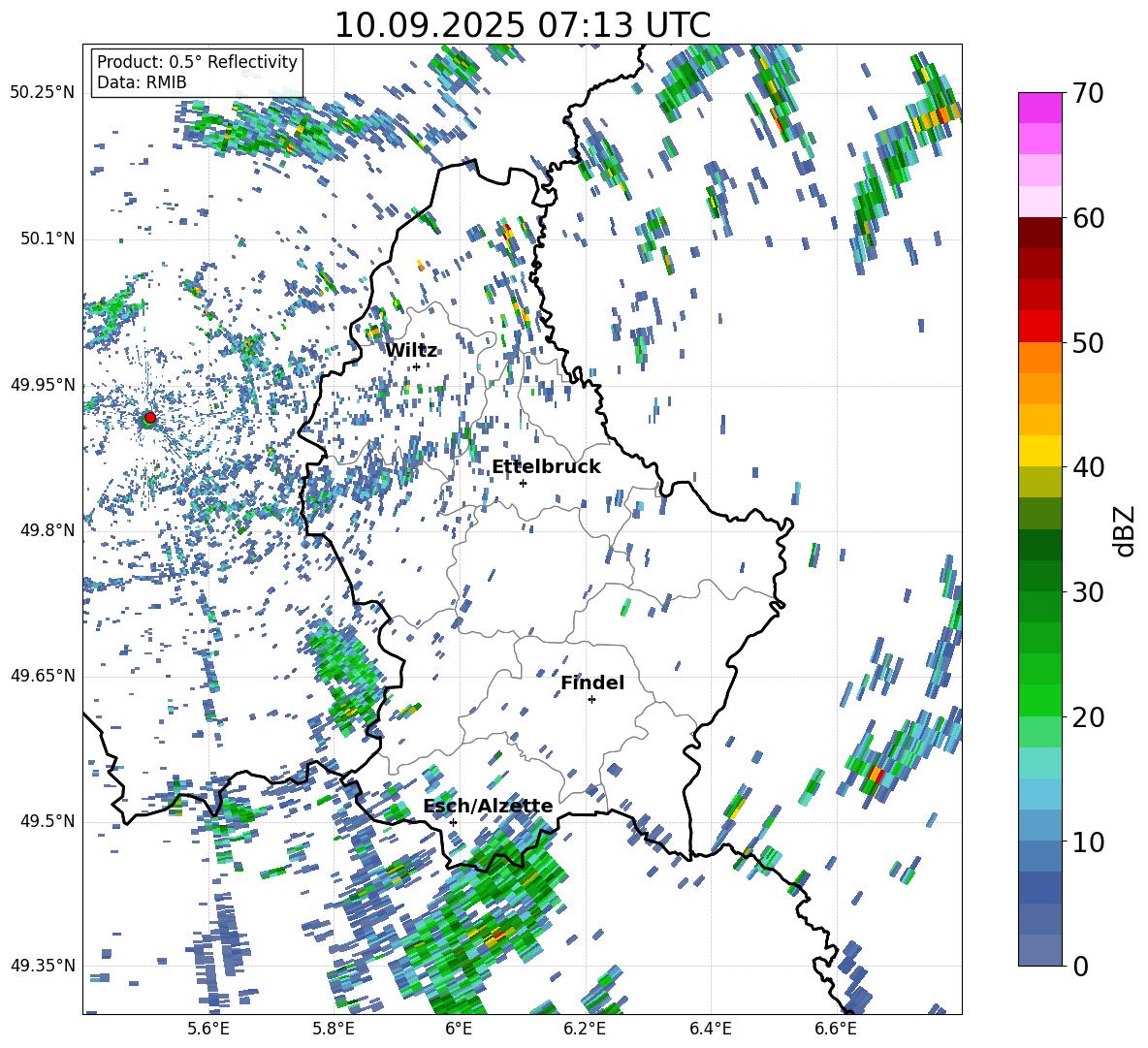
Task: Click the yellow swatch just above 40
Action: 1039,451
